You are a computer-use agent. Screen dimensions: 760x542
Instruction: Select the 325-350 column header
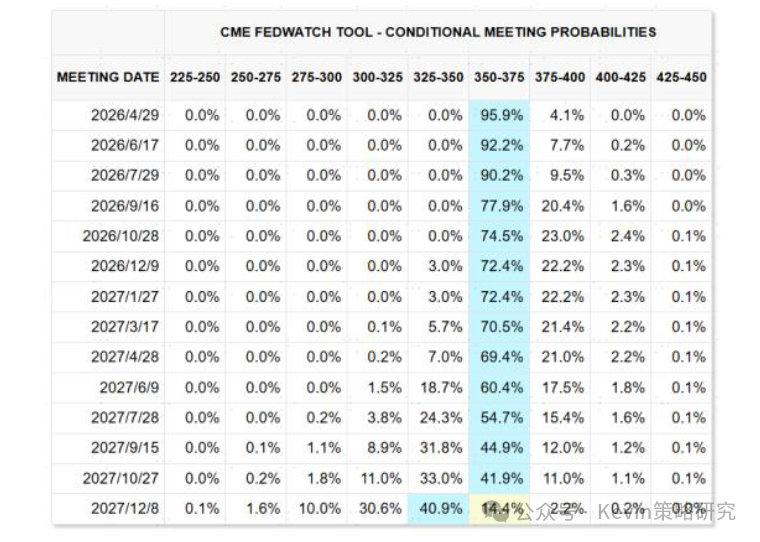[440, 77]
